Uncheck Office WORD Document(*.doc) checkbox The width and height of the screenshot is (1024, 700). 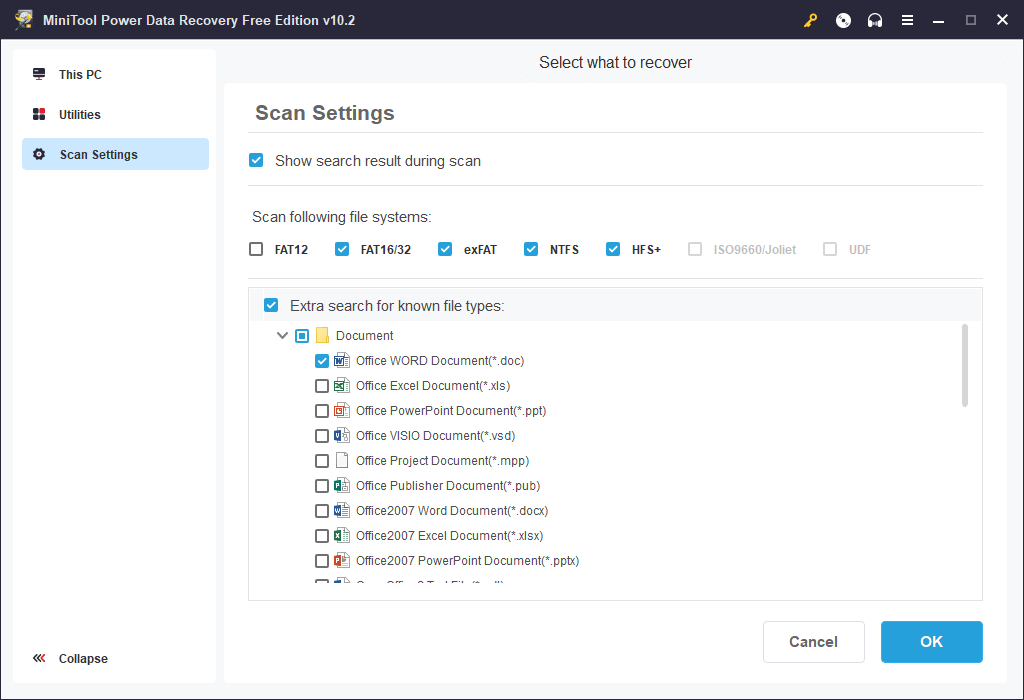tap(321, 360)
